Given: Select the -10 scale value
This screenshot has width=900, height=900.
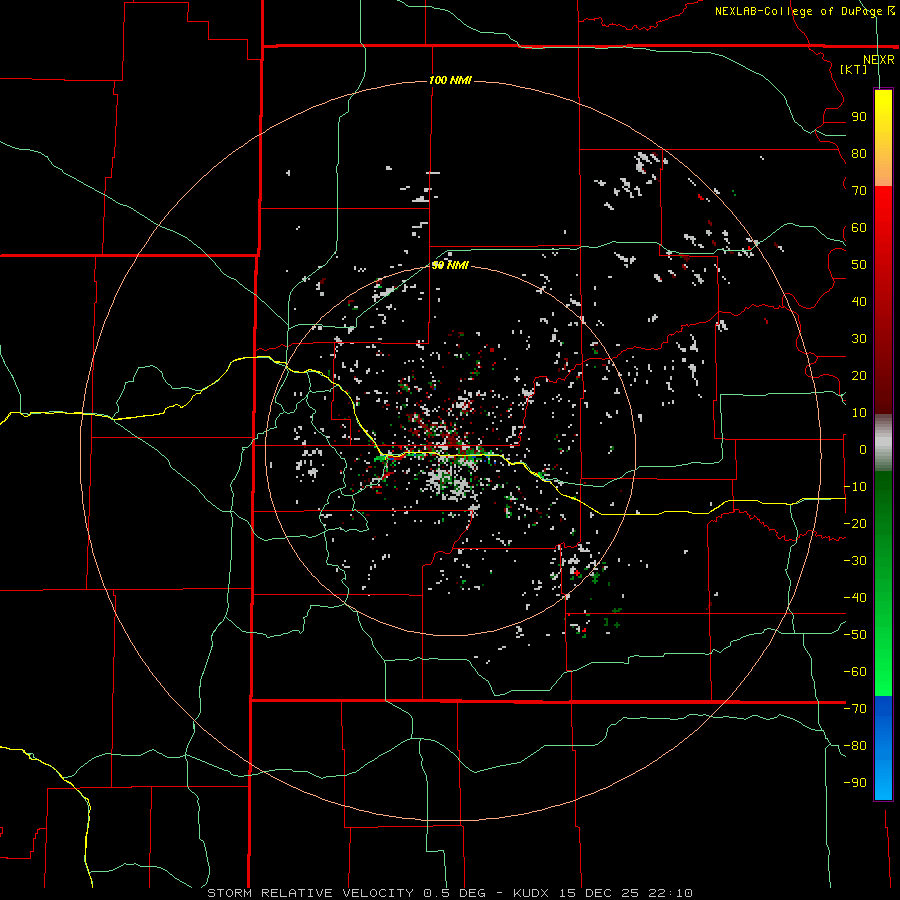Looking at the screenshot, I should pyautogui.click(x=855, y=487).
